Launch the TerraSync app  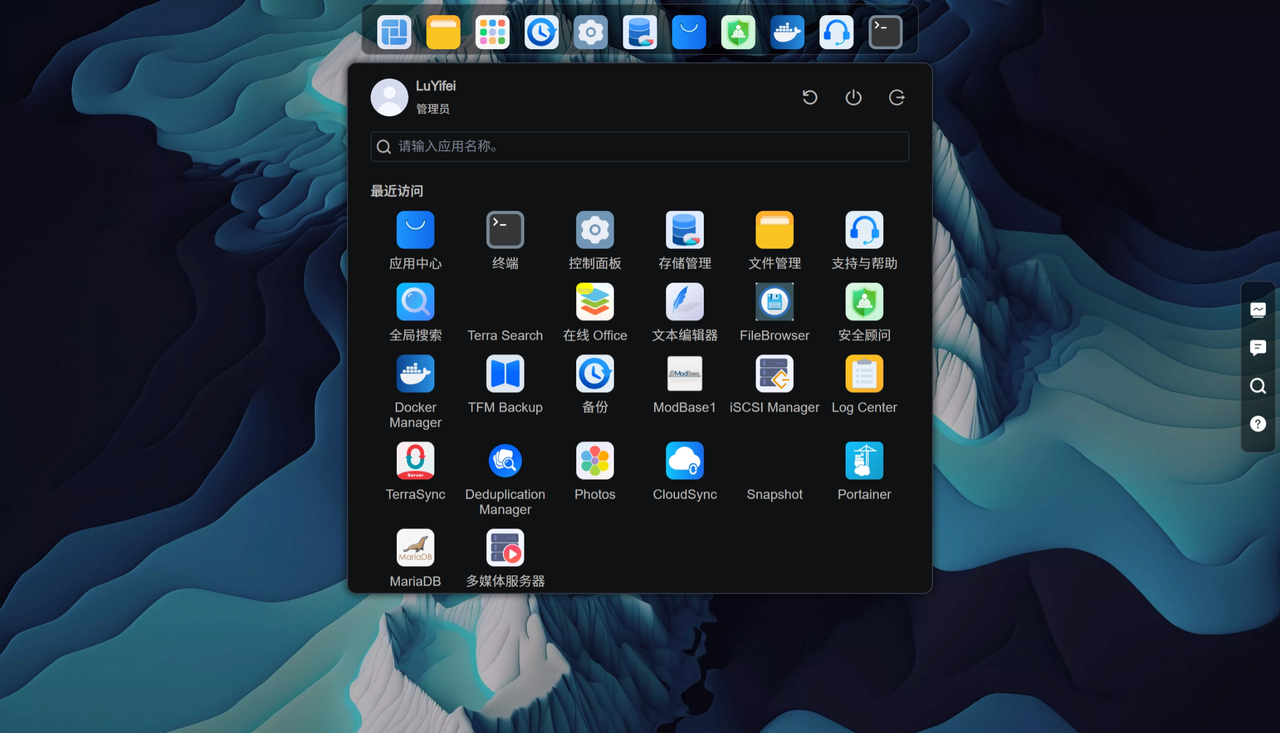tap(415, 461)
